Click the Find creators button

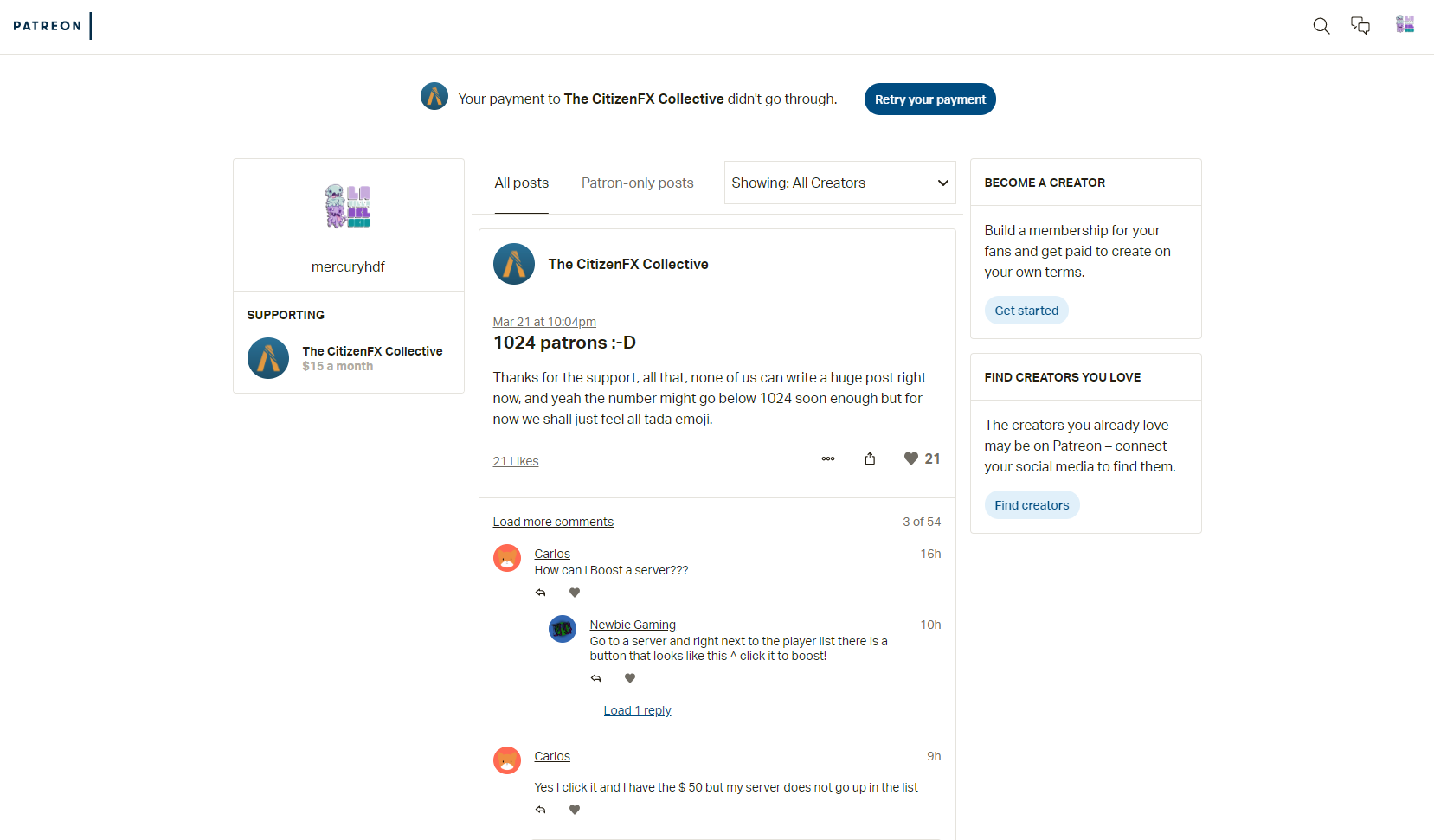pos(1032,505)
